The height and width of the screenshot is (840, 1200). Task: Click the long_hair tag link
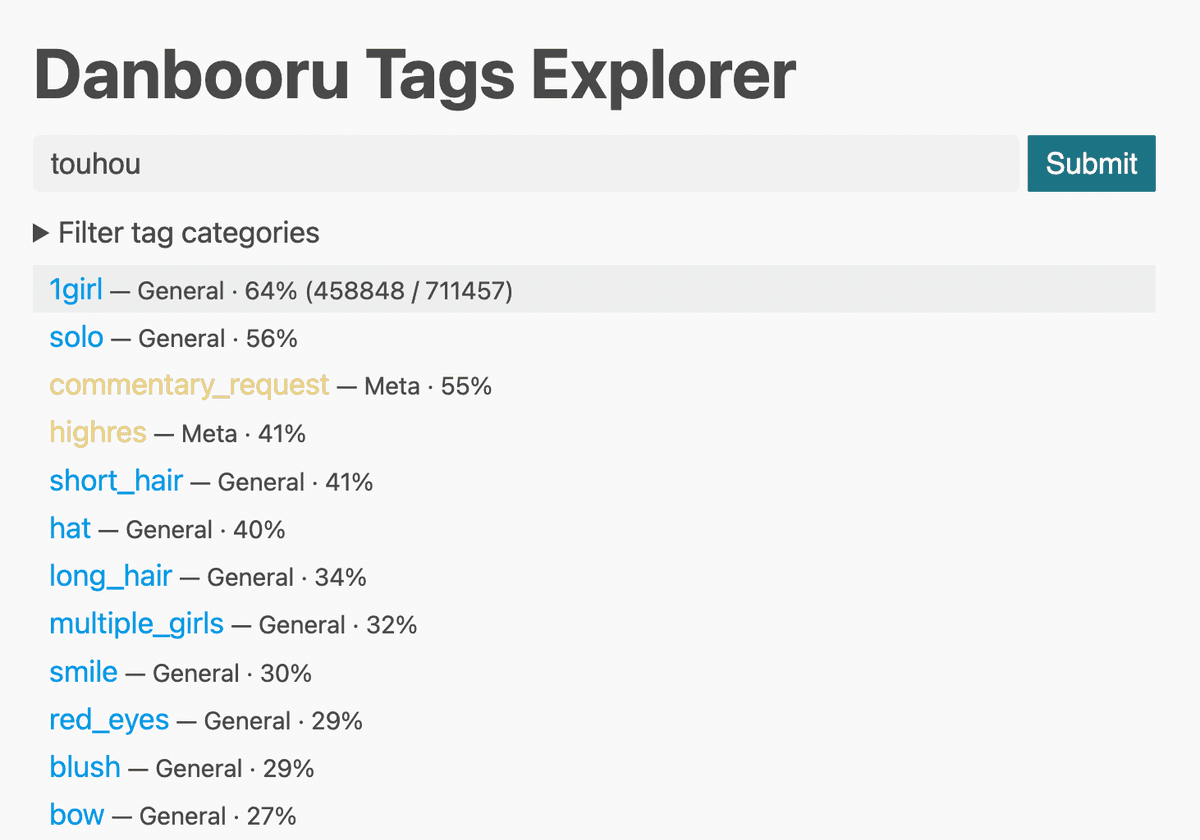pos(110,577)
